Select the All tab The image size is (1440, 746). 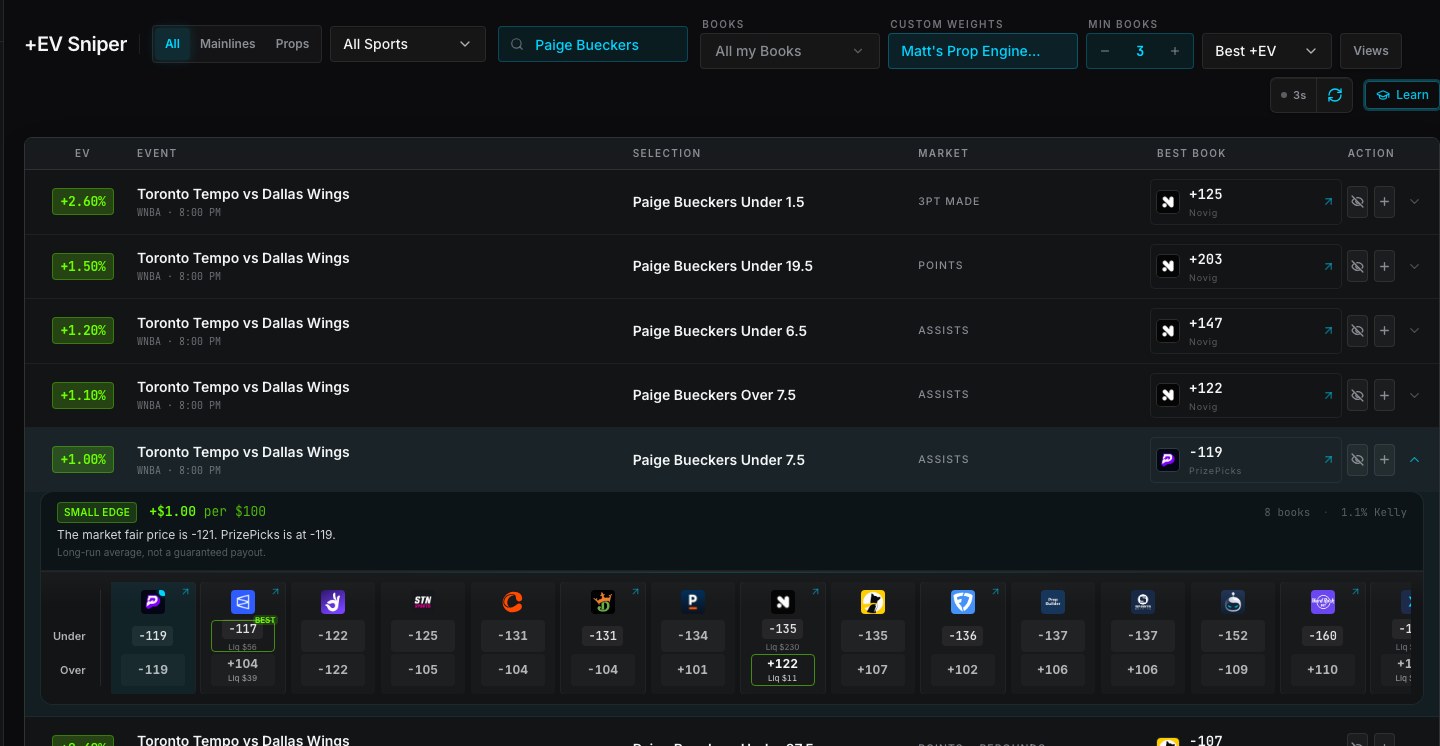tap(172, 44)
